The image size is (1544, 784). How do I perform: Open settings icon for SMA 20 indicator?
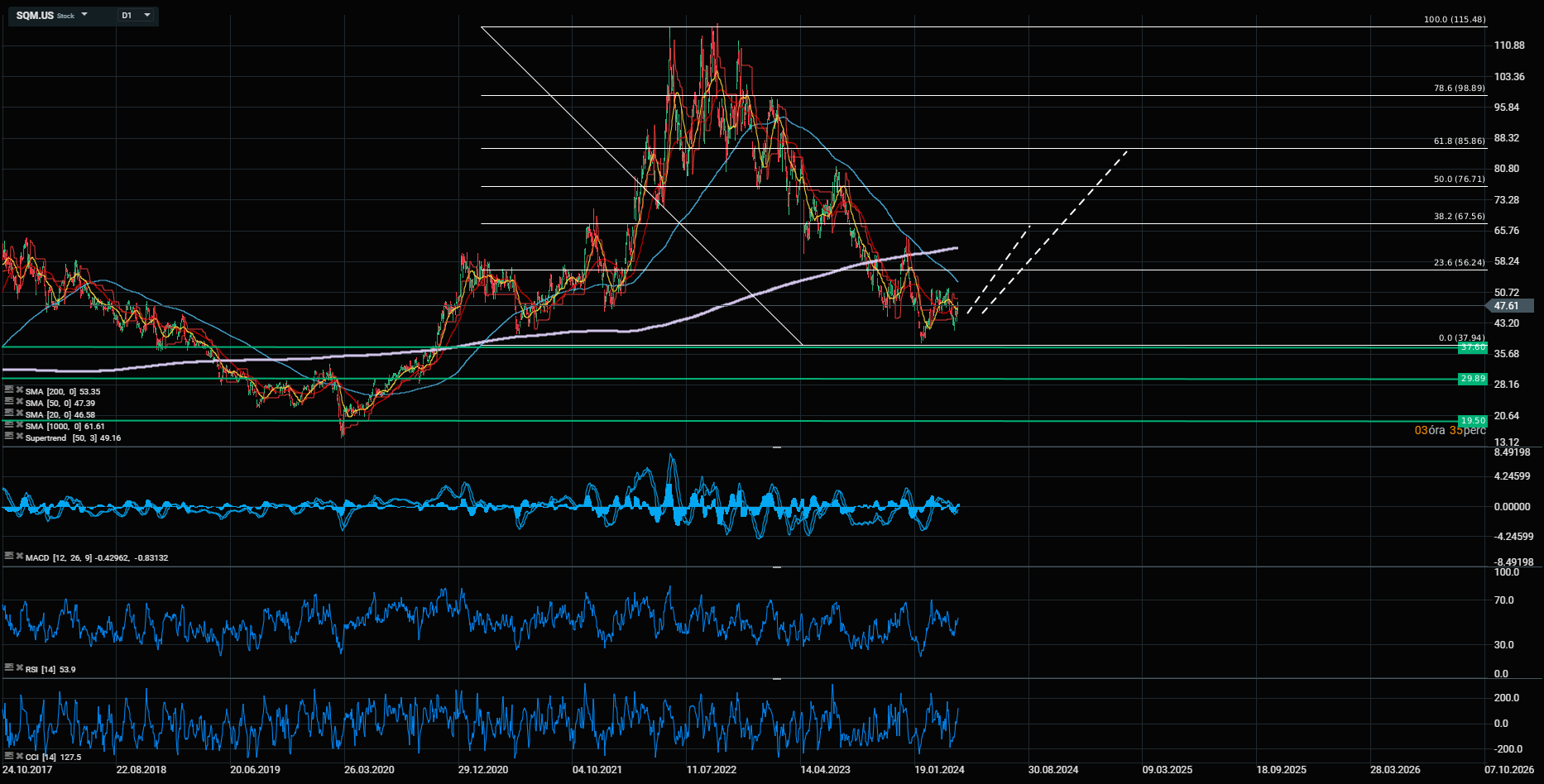pyautogui.click(x=9, y=413)
